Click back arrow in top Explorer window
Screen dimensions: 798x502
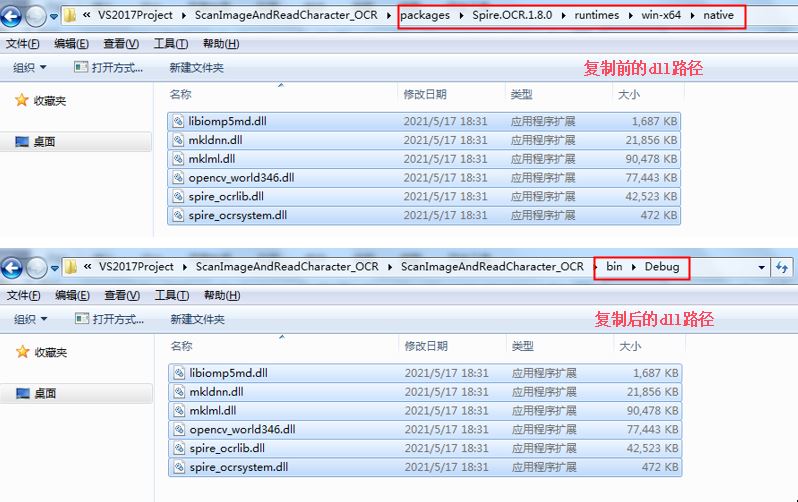coord(11,16)
